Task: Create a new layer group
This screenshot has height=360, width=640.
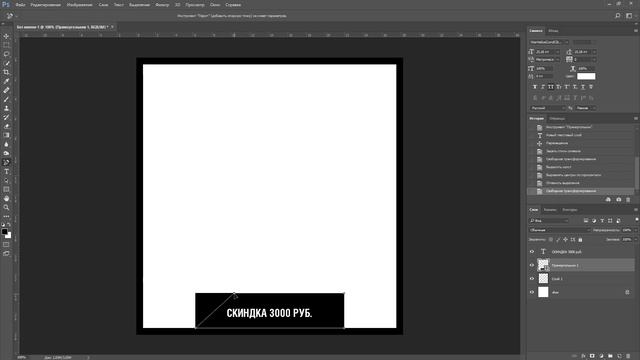Action: coord(610,356)
